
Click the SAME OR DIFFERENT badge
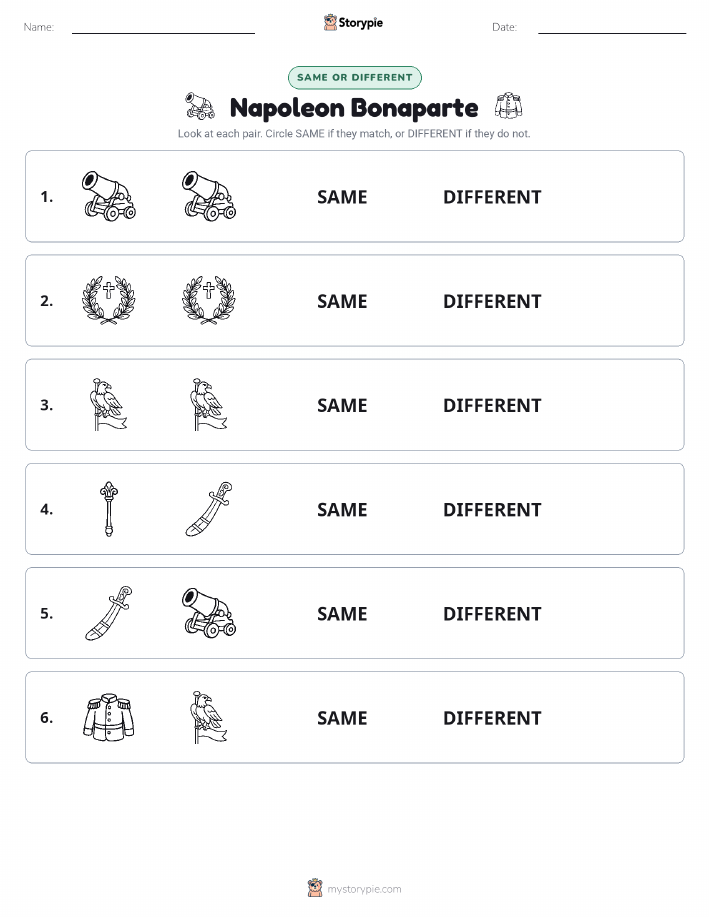[x=354, y=77]
